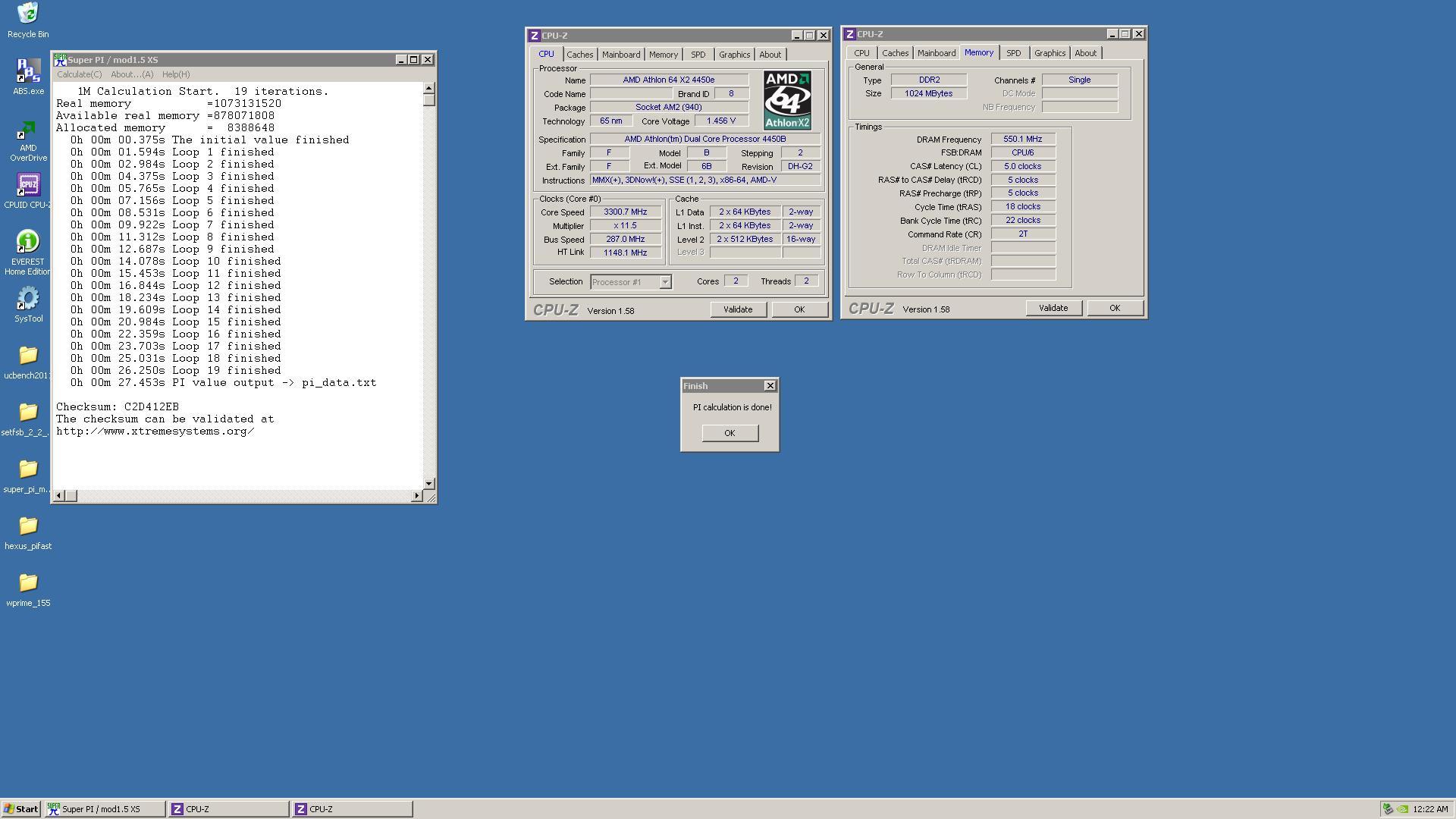Click the Bus Speed value 287.0 MHz
Image resolution: width=1456 pixels, height=819 pixels.
pyautogui.click(x=626, y=240)
